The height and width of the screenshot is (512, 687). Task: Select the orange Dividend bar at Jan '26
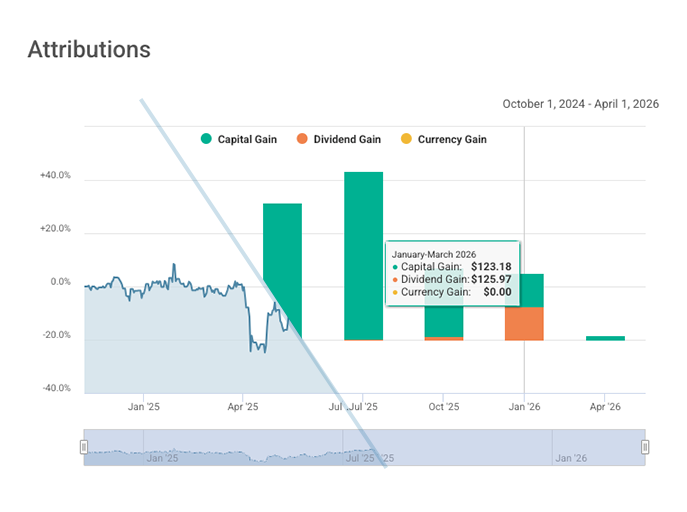524,324
